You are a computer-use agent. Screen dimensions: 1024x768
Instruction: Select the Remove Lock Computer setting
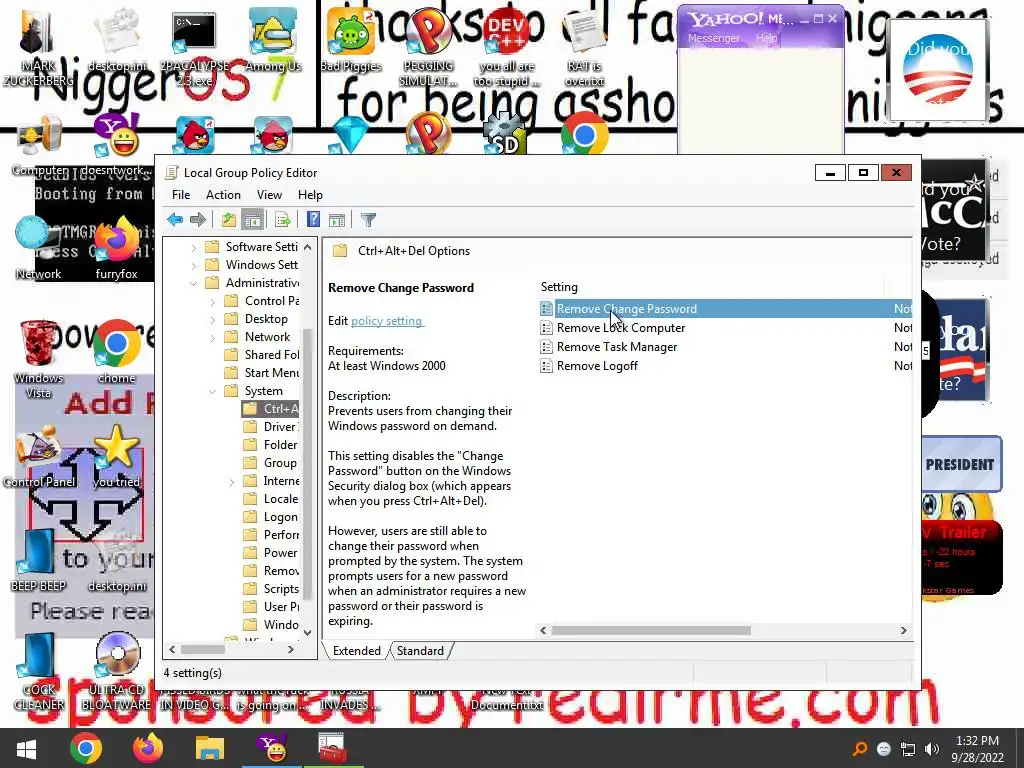[620, 328]
